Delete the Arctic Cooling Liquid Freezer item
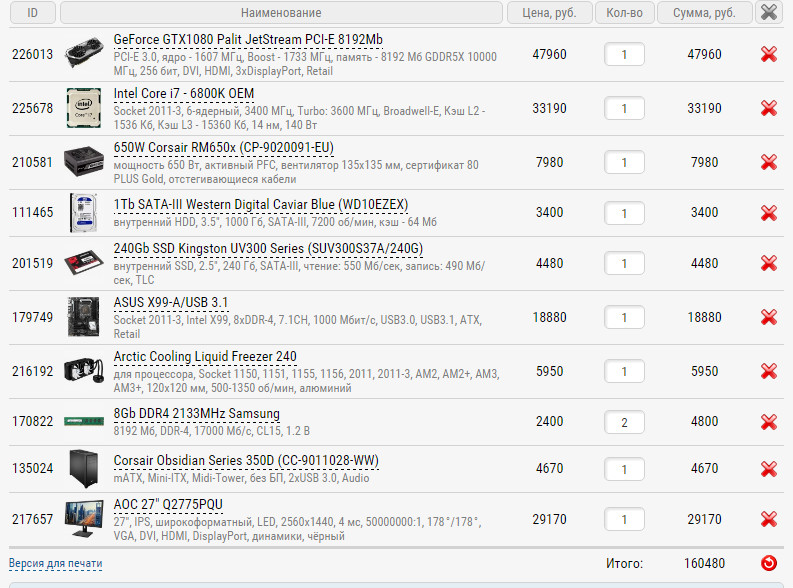Screen dimensions: 793x588 769,372
